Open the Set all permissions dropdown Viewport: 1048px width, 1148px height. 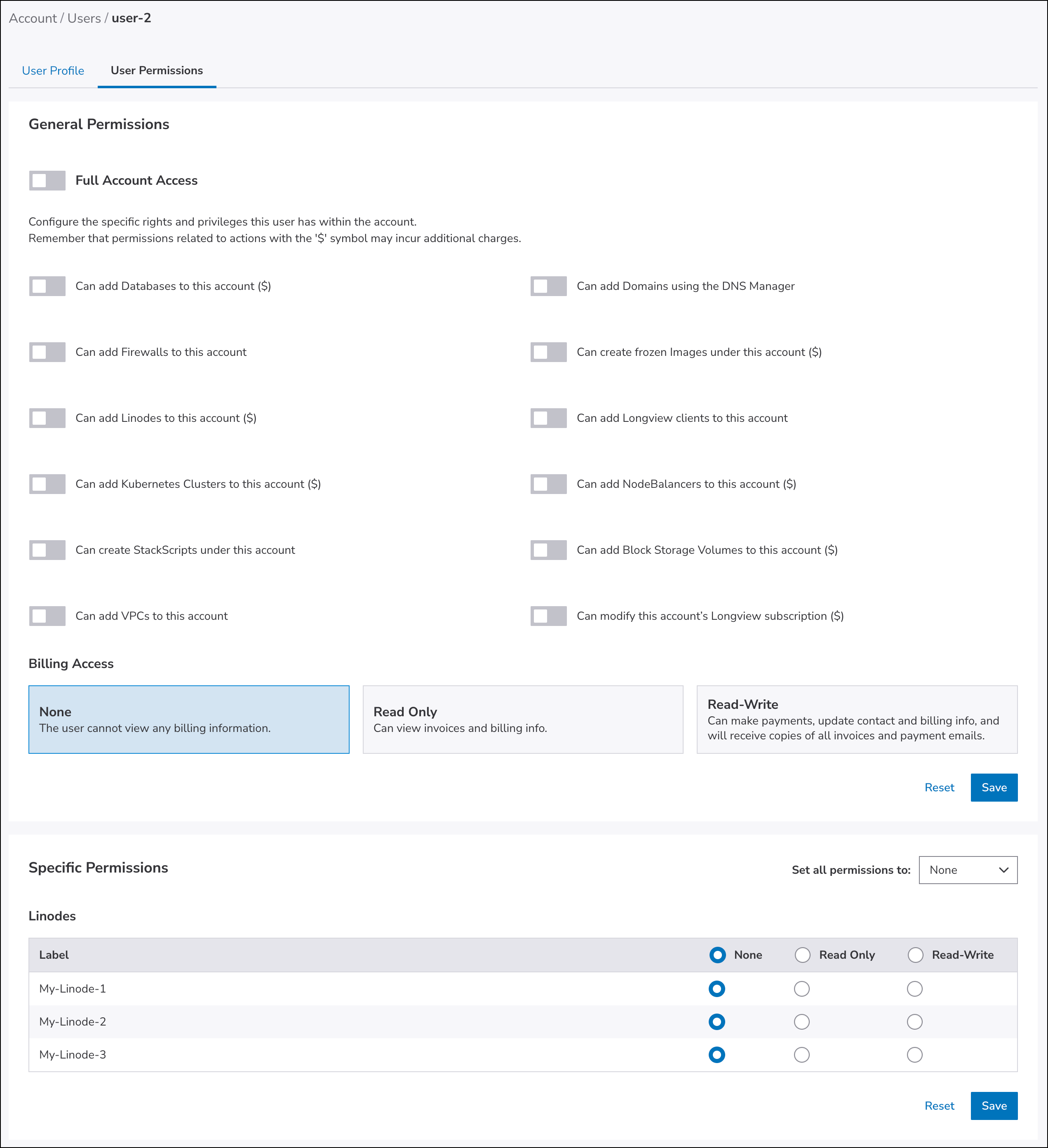pos(968,870)
